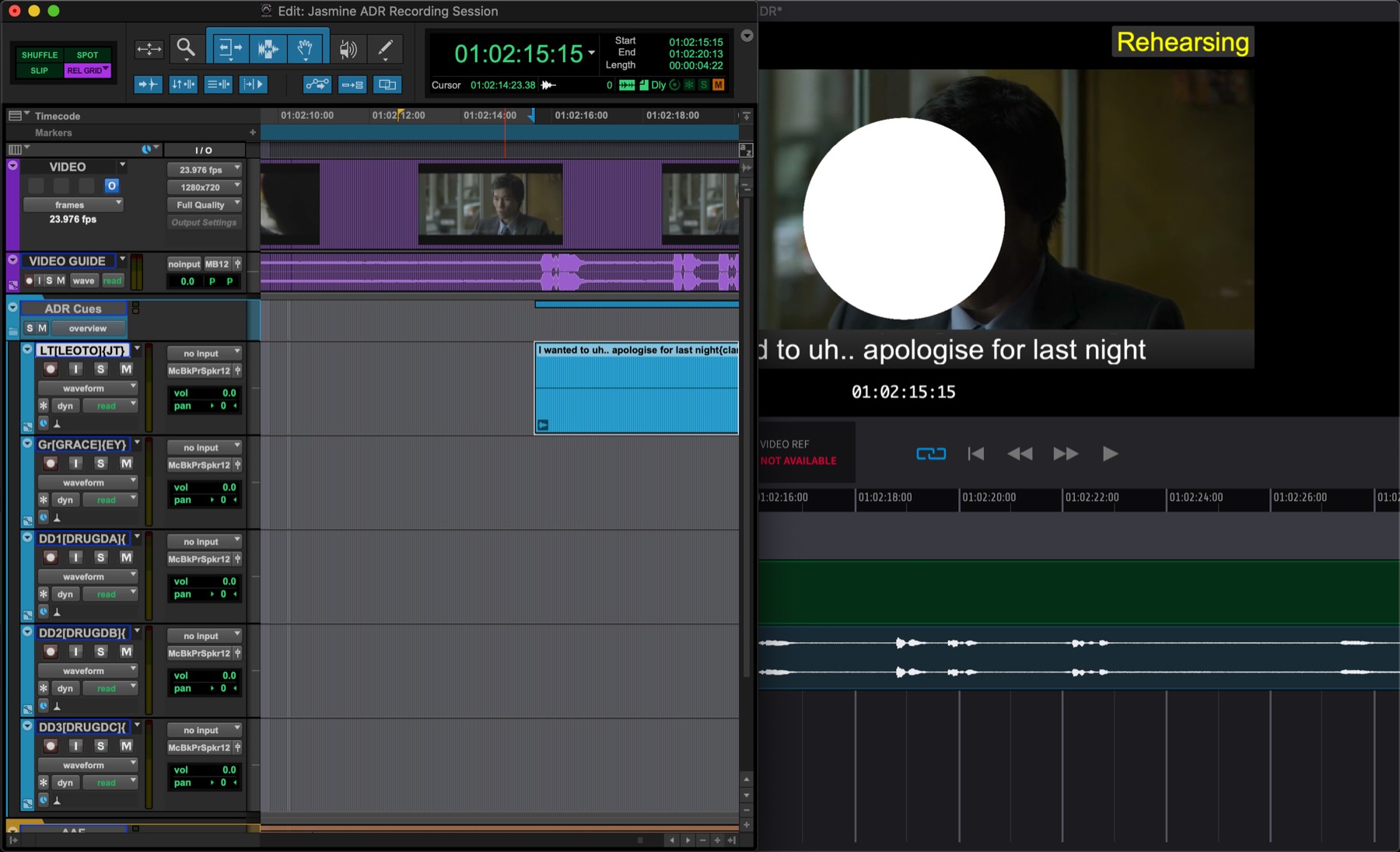Play in the ADR window transport
Viewport: 1400px width, 852px height.
[1110, 454]
